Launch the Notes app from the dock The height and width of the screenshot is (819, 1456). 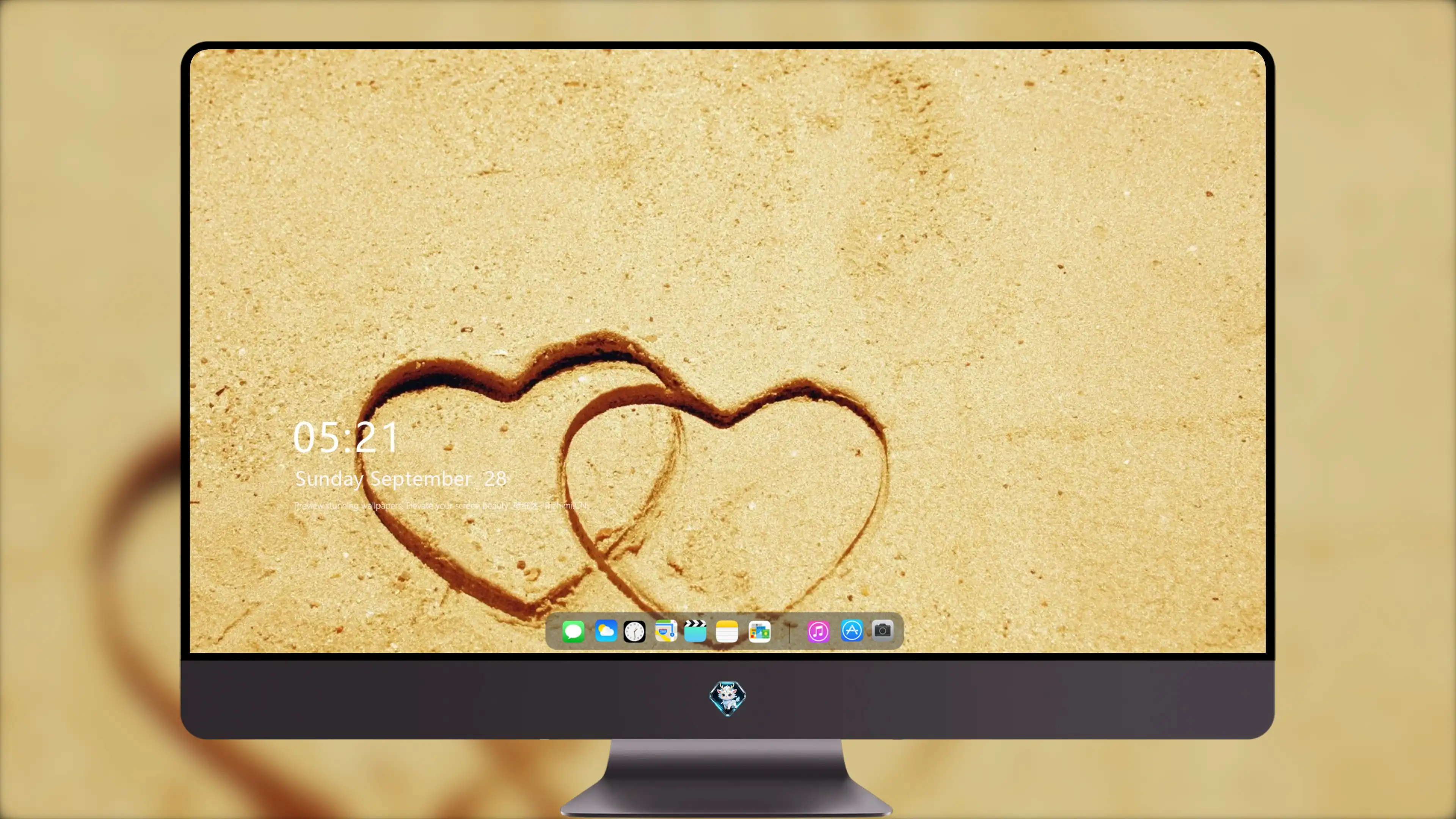click(x=727, y=631)
